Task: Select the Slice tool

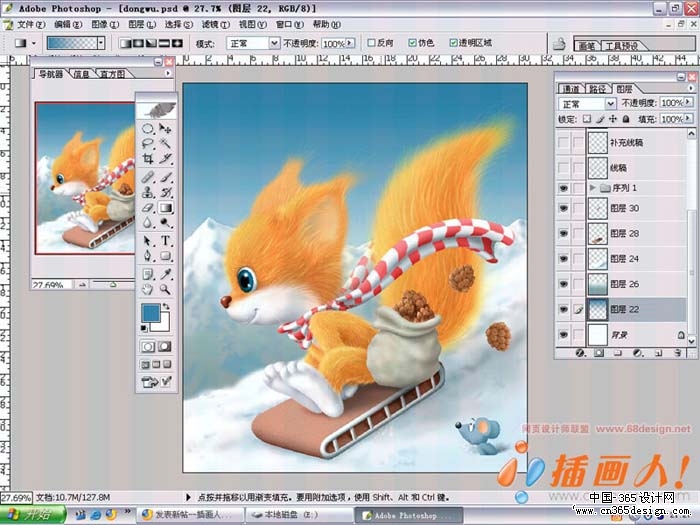Action: [165, 158]
